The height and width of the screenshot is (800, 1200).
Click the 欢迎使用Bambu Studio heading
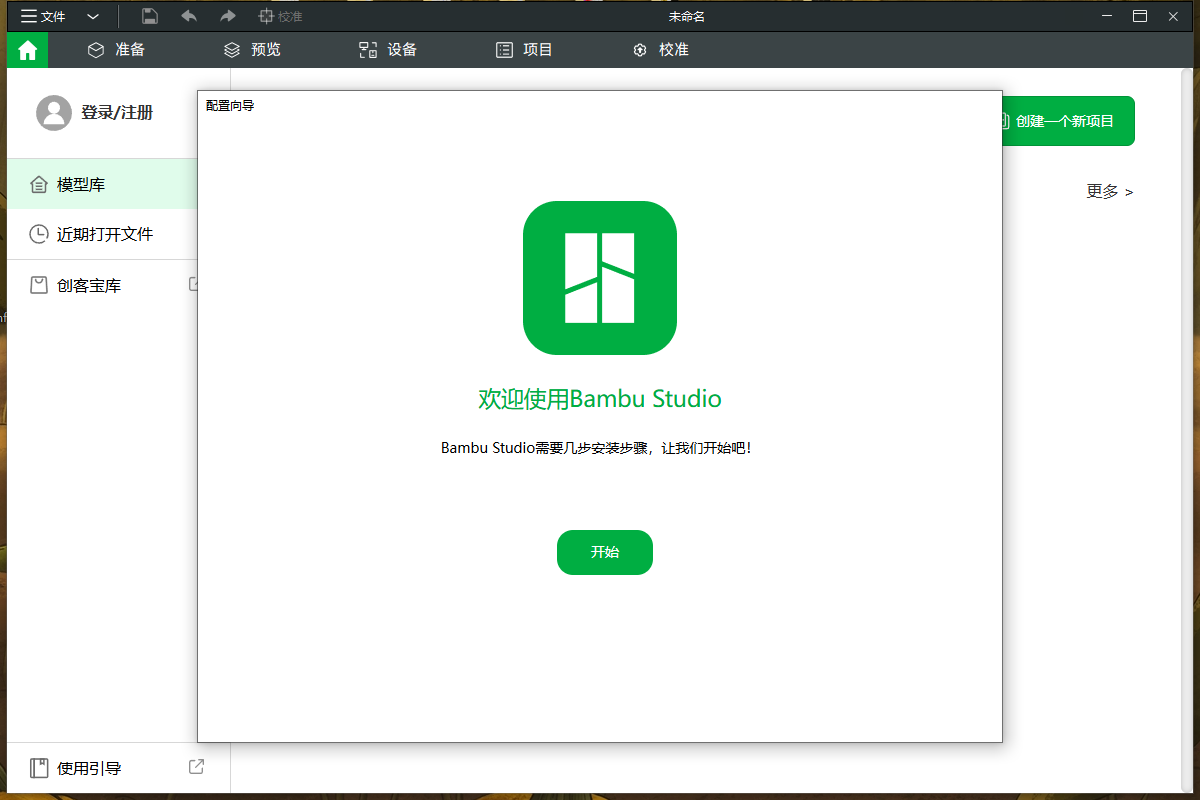[x=600, y=399]
